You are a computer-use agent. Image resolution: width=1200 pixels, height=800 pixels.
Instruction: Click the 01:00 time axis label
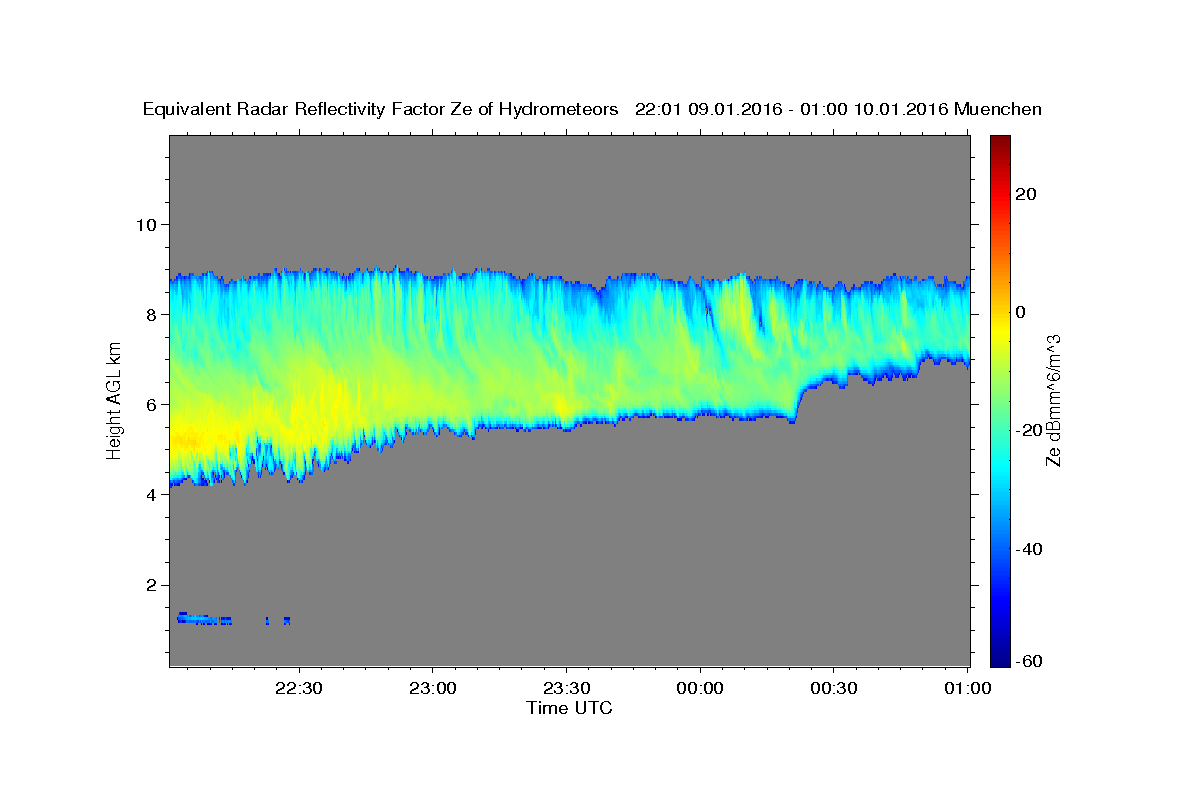point(967,688)
